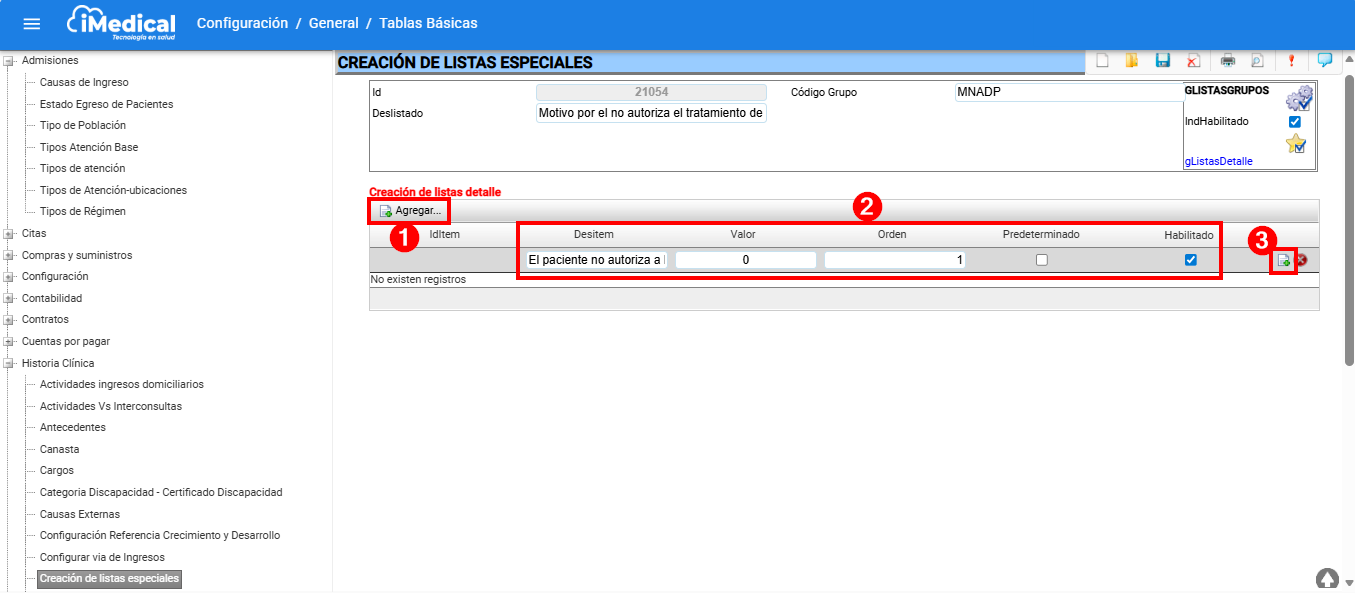Uncheck the Habilitado checkbox in the row
This screenshot has height=593, width=1355.
coord(1190,260)
